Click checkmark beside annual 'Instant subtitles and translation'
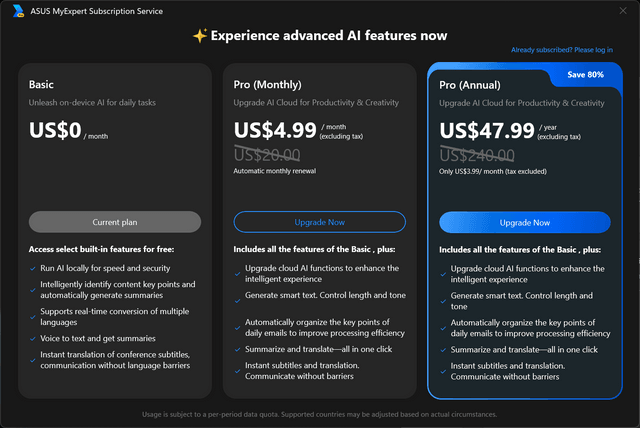Viewport: 640px width, 428px height. [443, 372]
